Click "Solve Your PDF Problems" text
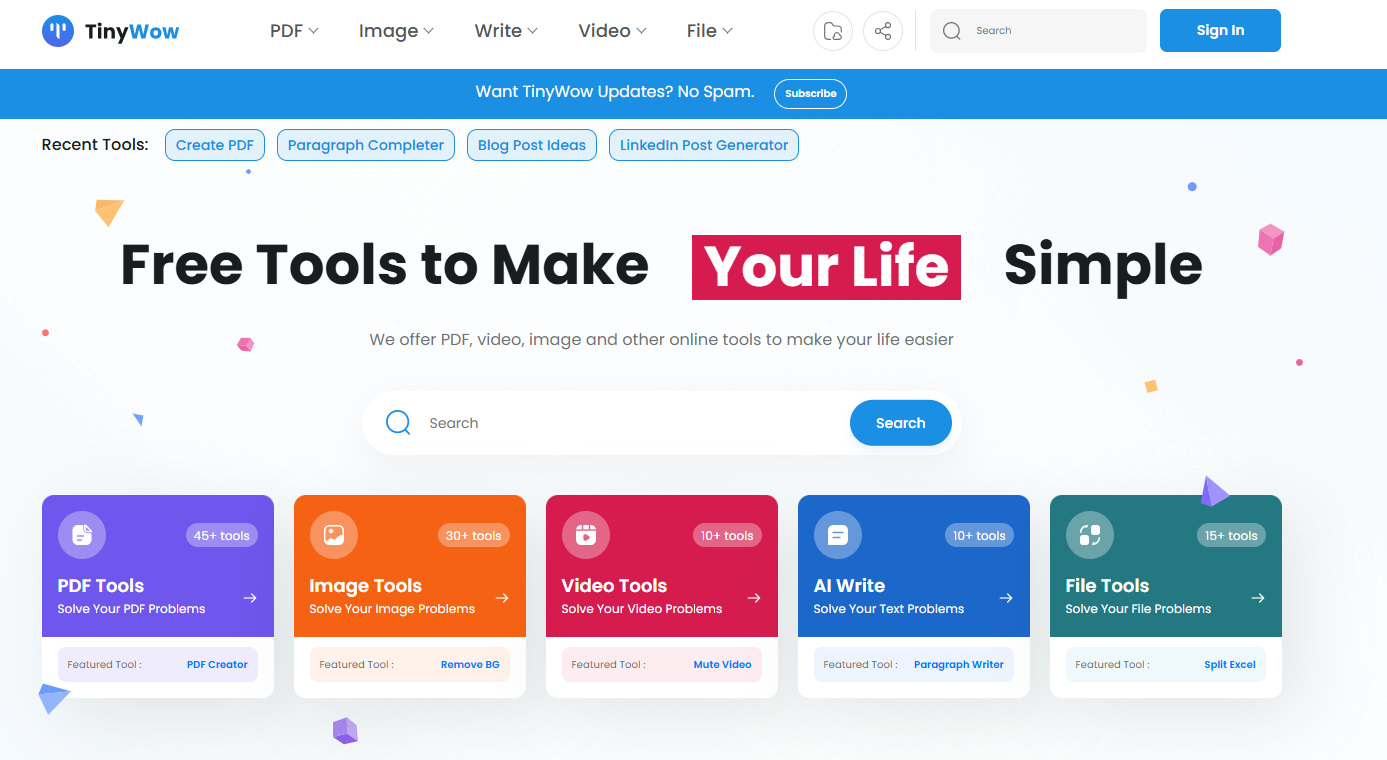 (x=131, y=609)
